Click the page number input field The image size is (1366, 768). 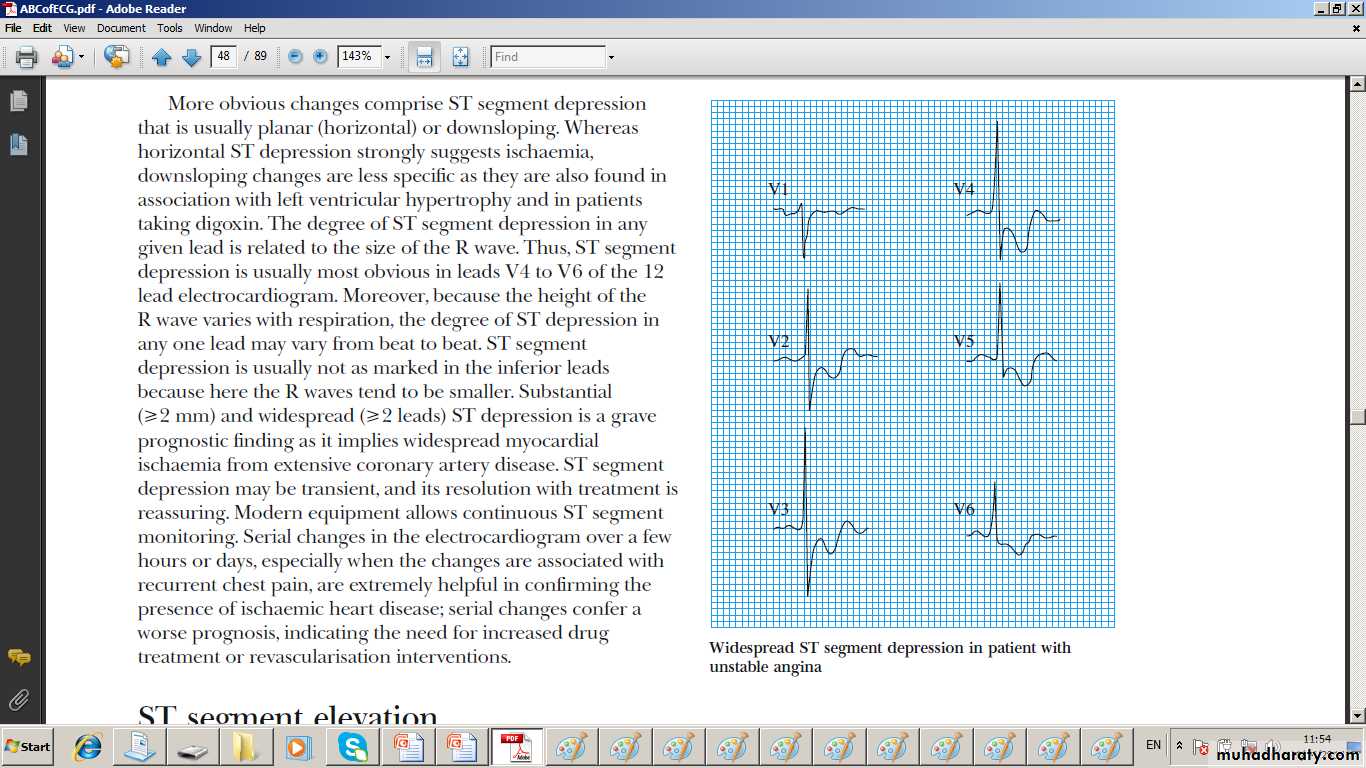[223, 57]
